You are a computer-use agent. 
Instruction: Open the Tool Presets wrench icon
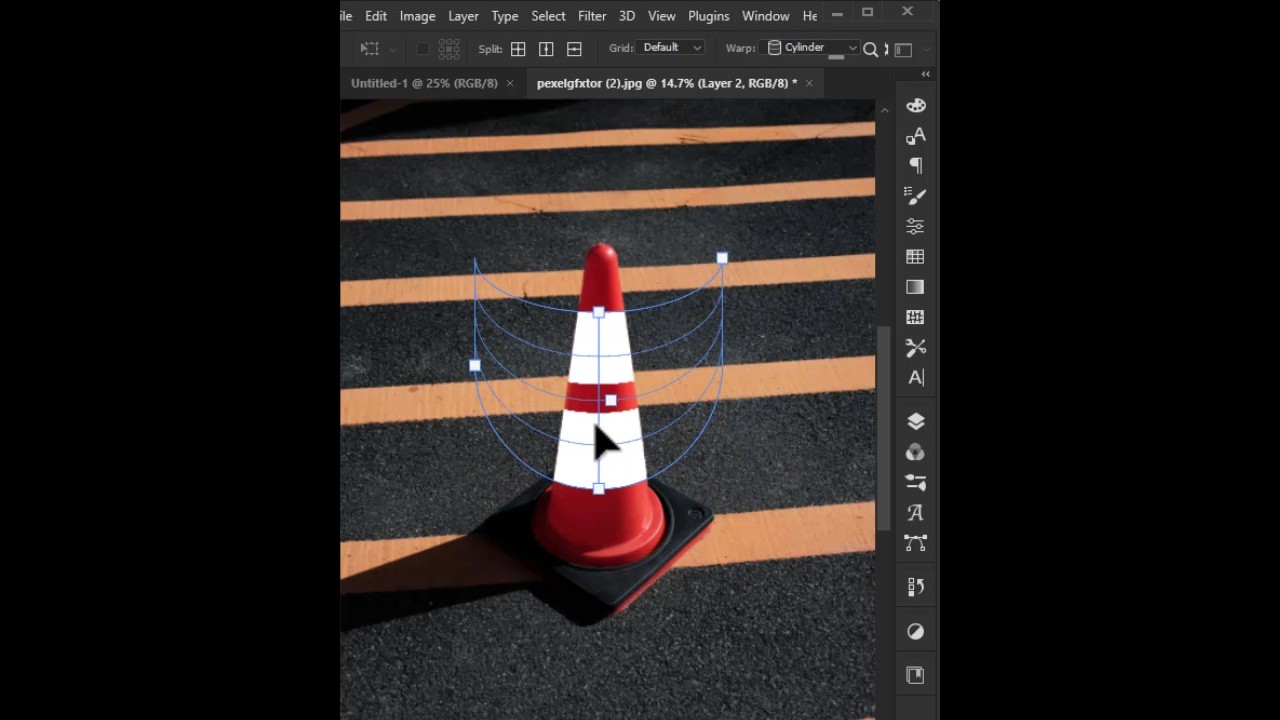916,347
